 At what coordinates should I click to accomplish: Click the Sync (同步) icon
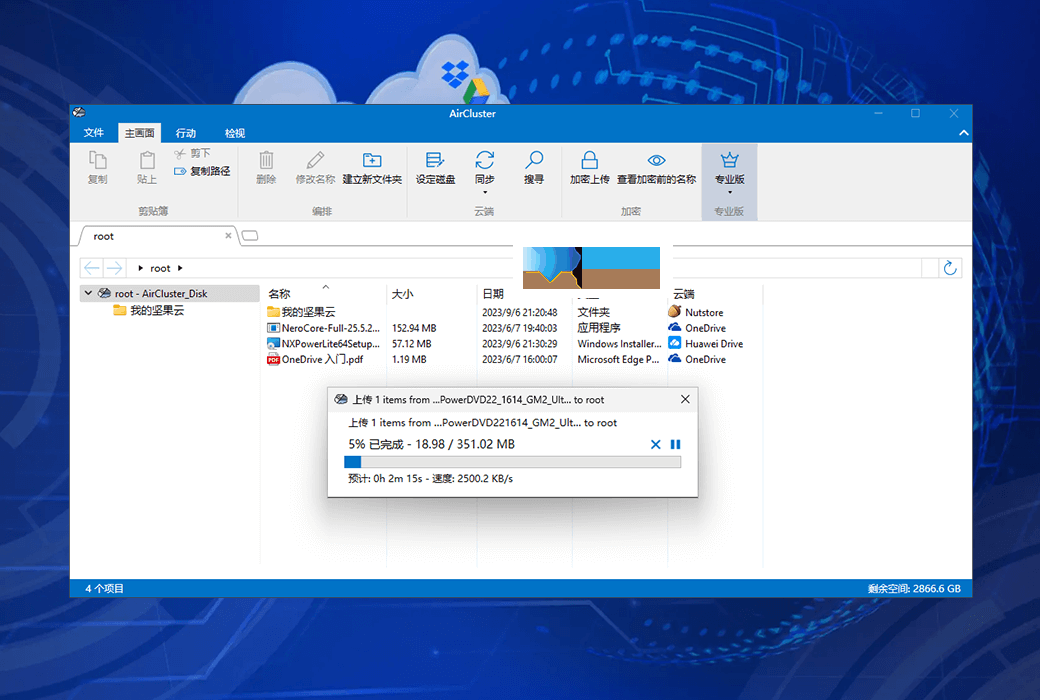(485, 160)
